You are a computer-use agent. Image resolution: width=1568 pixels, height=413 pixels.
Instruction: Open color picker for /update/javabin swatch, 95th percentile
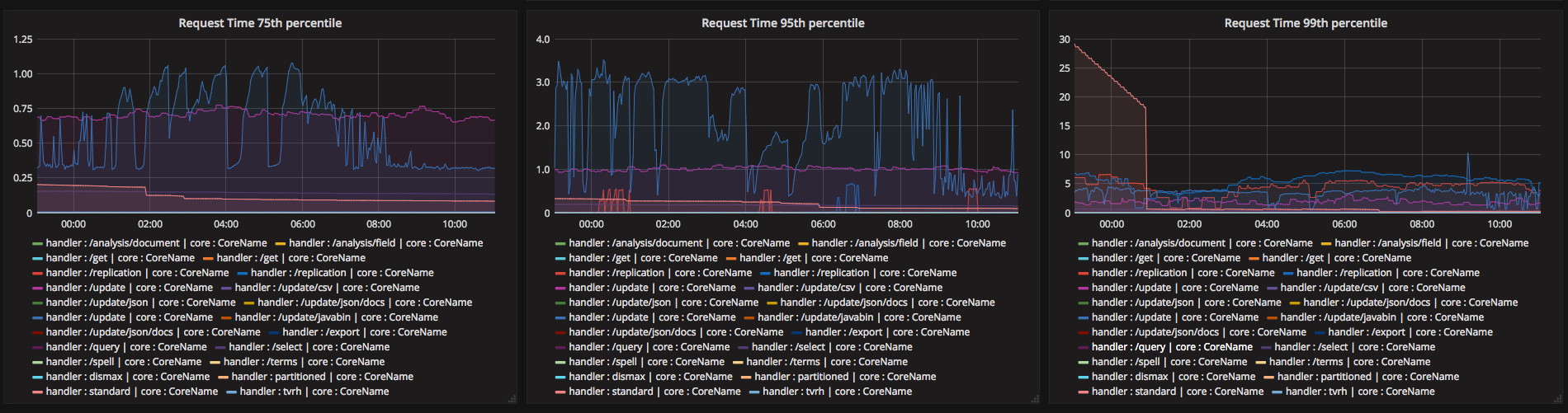749,317
